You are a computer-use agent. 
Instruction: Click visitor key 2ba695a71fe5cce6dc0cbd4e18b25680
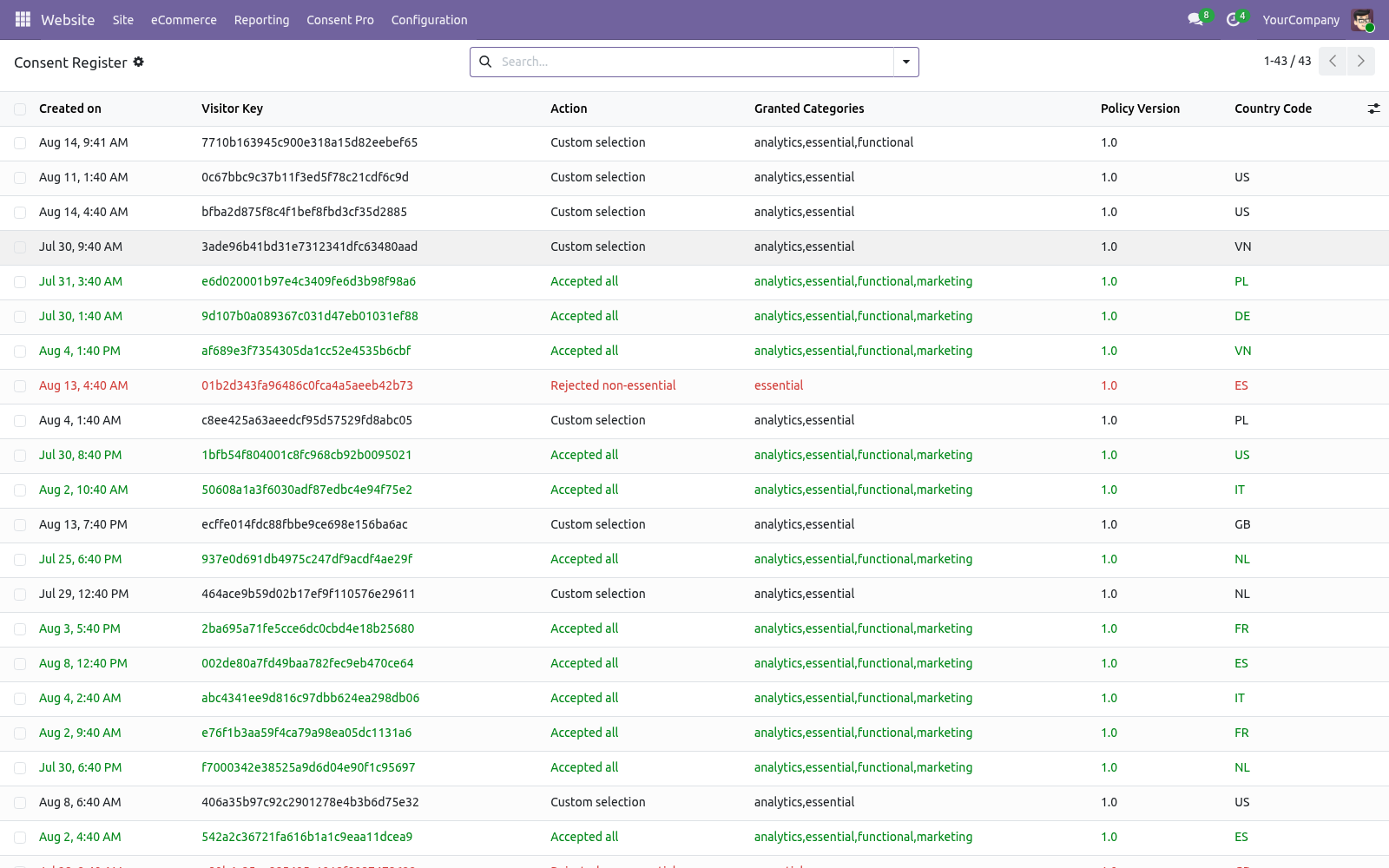[307, 628]
